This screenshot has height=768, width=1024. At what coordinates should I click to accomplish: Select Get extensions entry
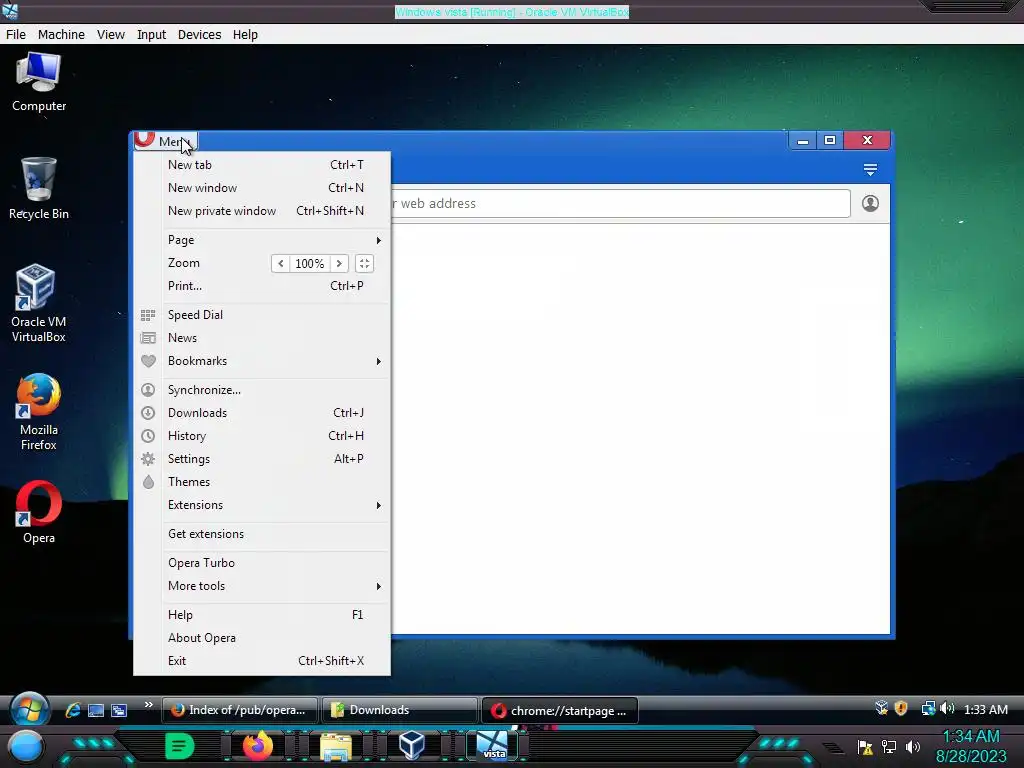pos(262,534)
